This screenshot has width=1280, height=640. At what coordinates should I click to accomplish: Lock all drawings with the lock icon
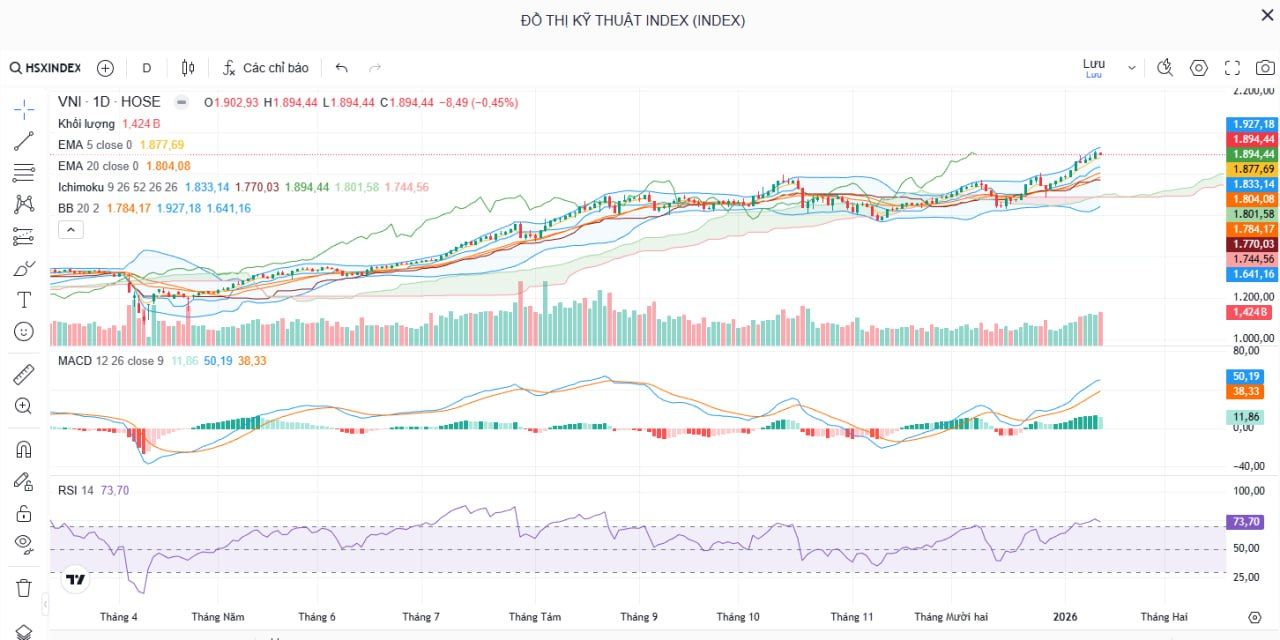pyautogui.click(x=23, y=513)
